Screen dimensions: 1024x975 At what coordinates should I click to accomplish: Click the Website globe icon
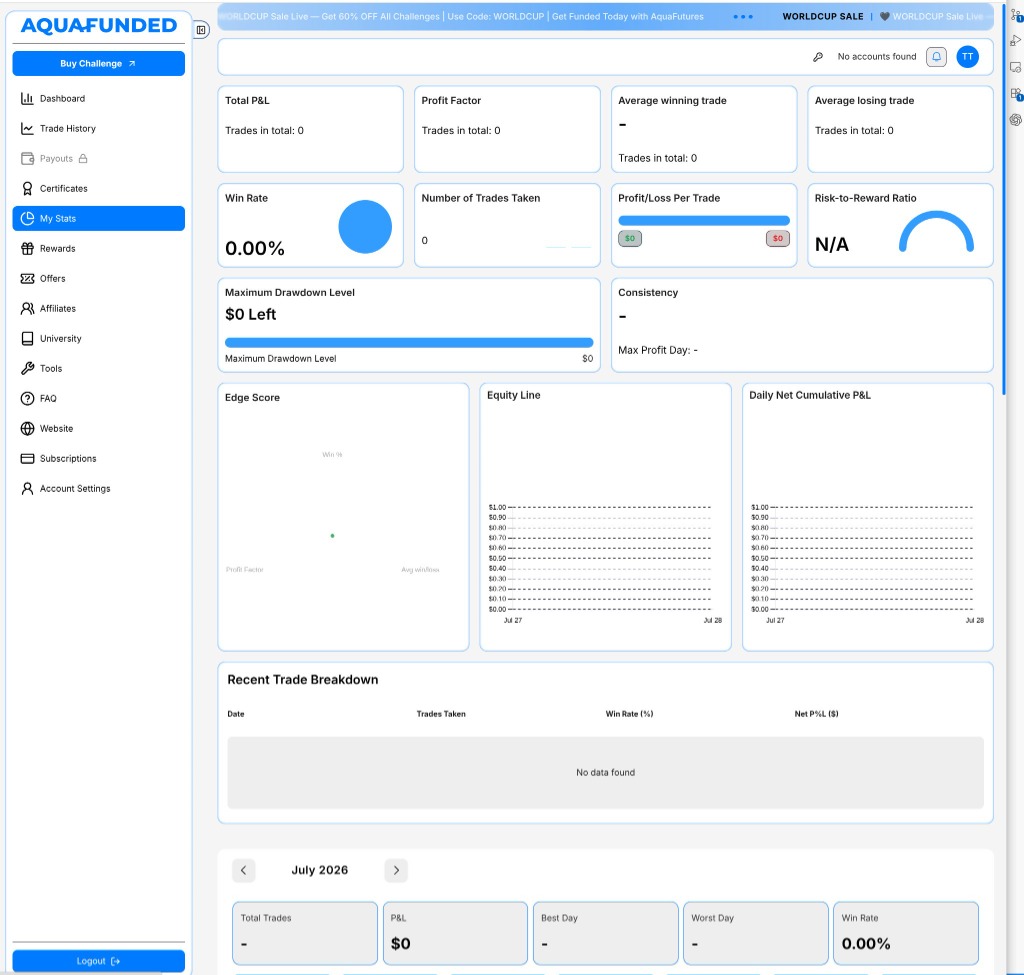click(x=27, y=428)
